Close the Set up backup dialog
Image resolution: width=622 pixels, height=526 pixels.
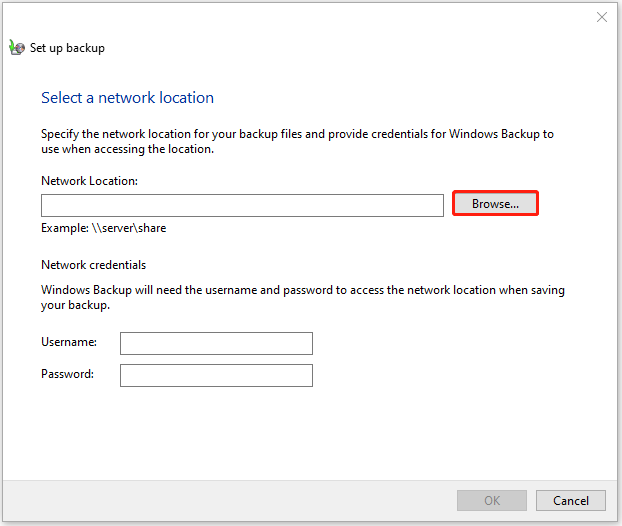601,17
